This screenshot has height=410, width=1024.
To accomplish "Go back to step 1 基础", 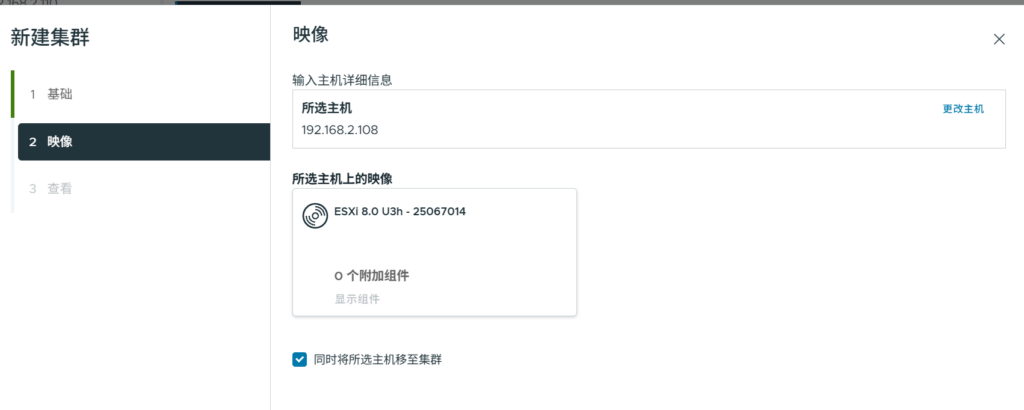I will [x=60, y=94].
